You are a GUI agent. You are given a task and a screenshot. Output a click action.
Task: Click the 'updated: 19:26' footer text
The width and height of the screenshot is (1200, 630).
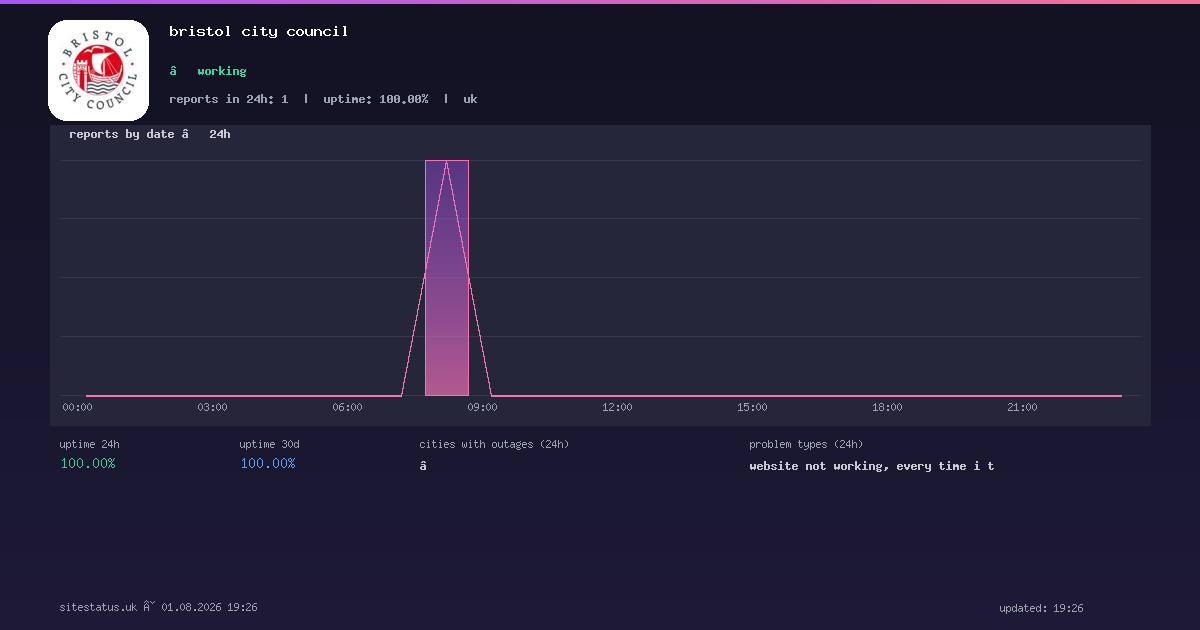pyautogui.click(x=1041, y=608)
